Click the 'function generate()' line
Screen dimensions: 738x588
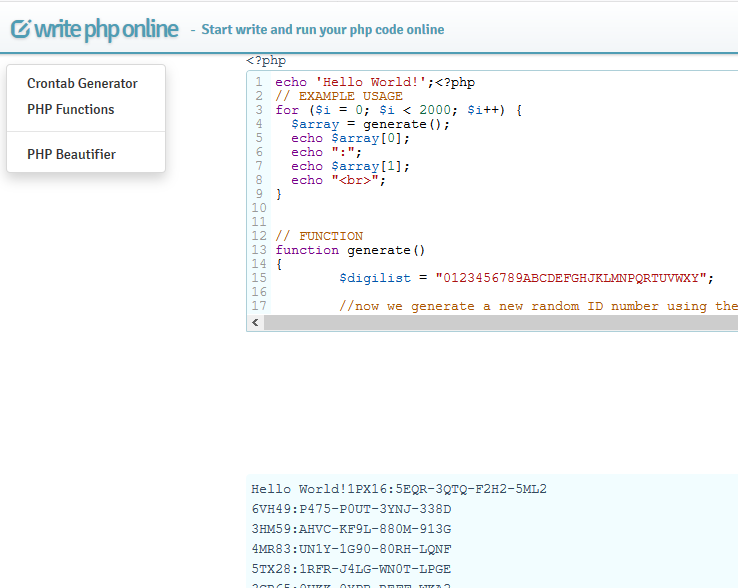point(350,250)
